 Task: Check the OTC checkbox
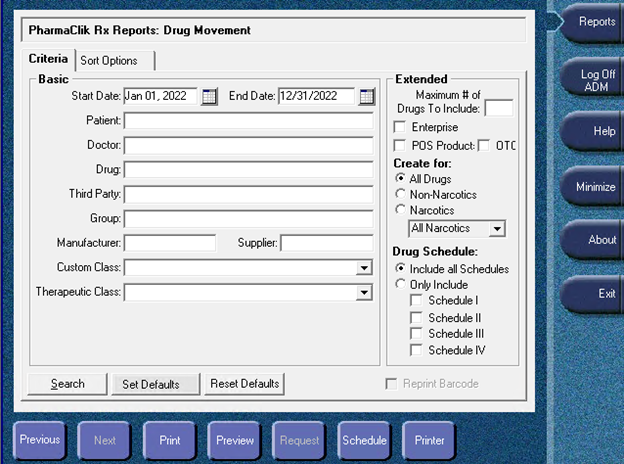point(484,145)
